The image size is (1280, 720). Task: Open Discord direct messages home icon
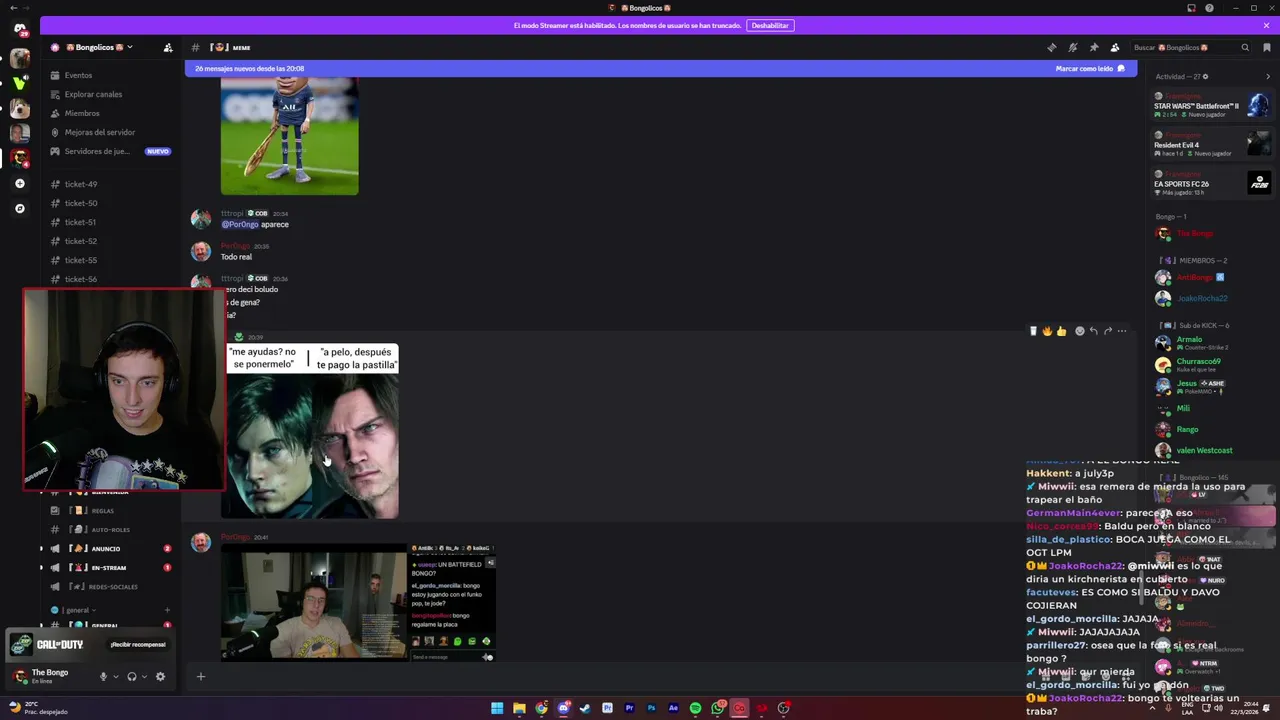[x=20, y=30]
